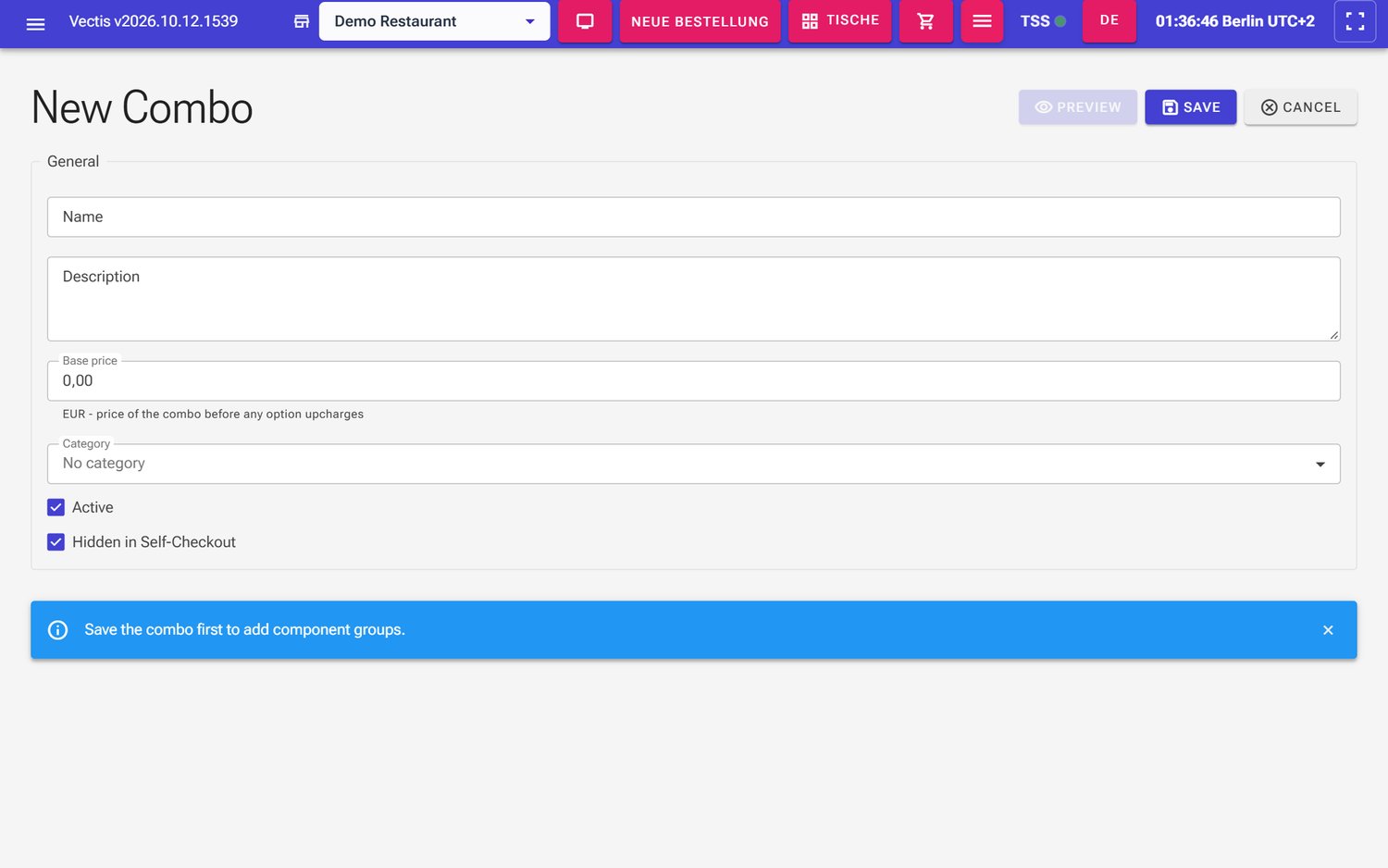Image resolution: width=1388 pixels, height=868 pixels.
Task: Click the EUR base price helper text
Action: point(213,415)
